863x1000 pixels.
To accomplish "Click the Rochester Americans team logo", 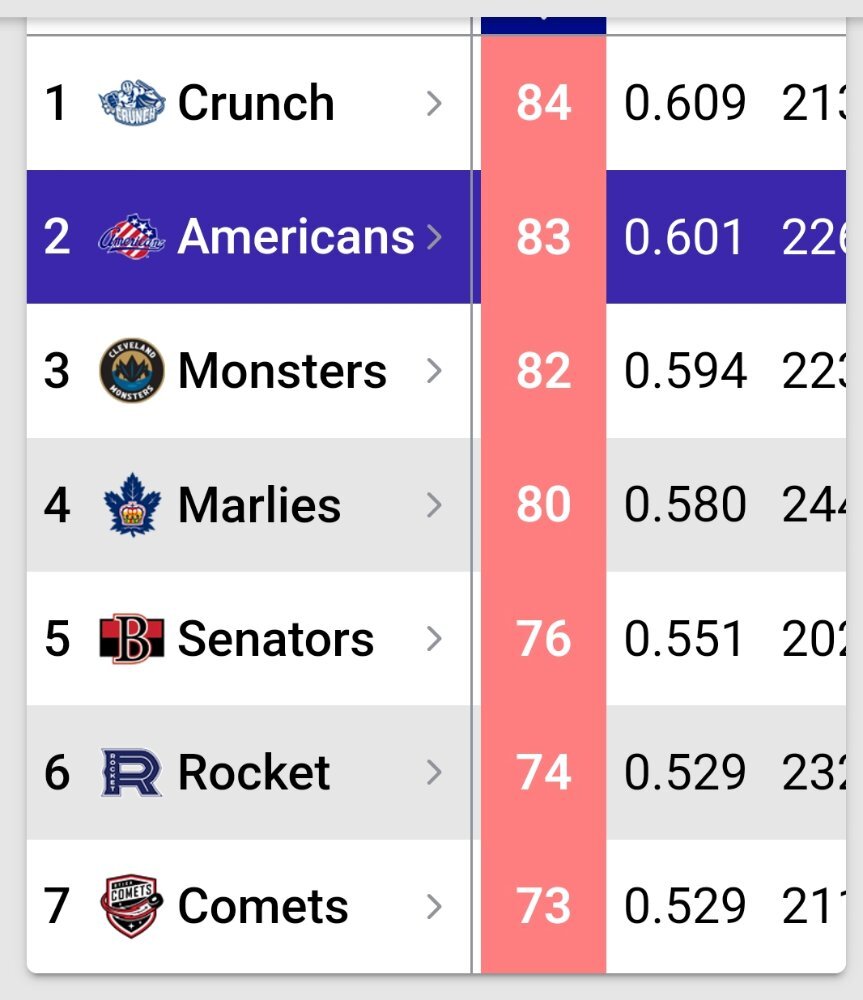I will 132,237.
